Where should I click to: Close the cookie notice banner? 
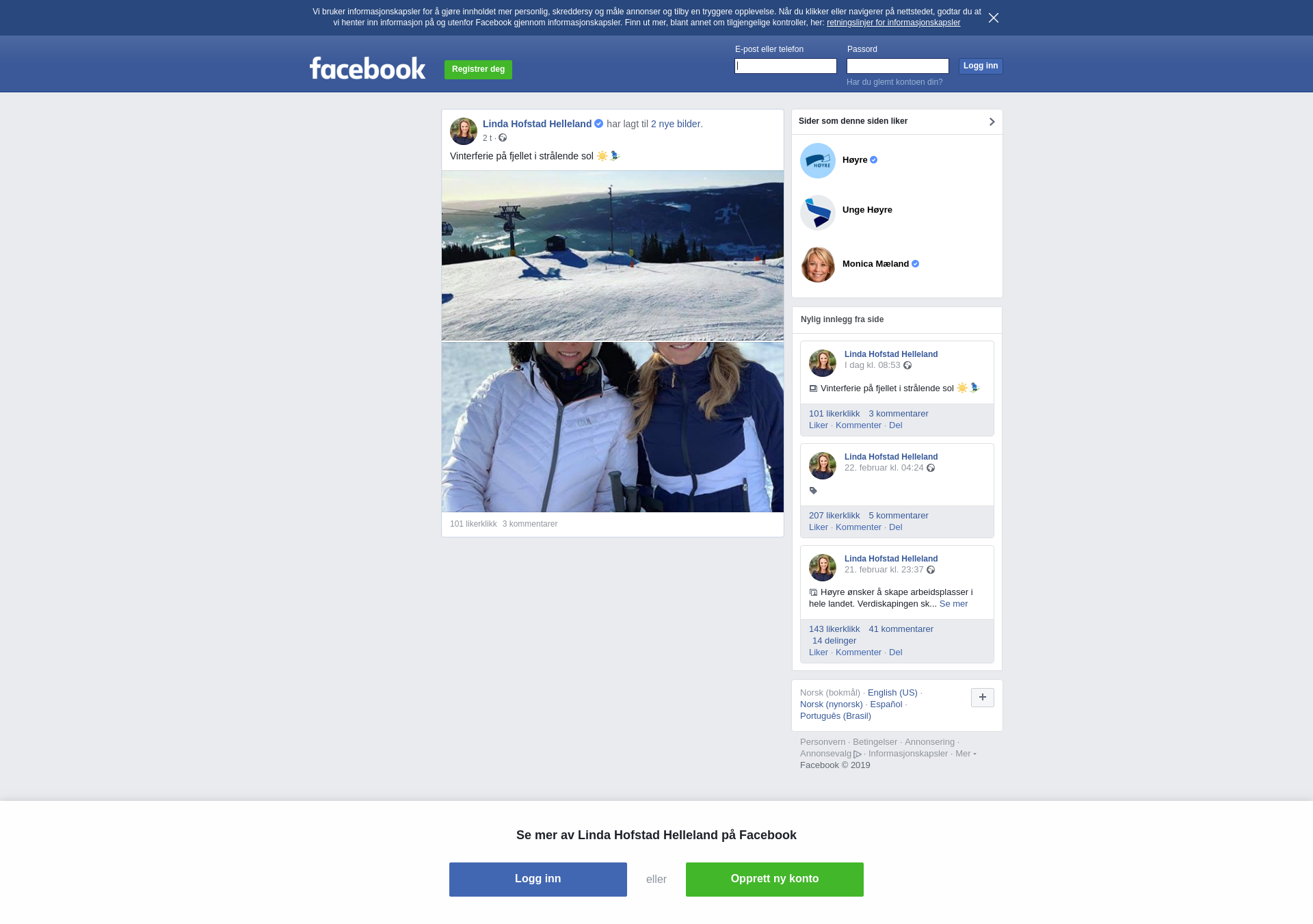994,18
